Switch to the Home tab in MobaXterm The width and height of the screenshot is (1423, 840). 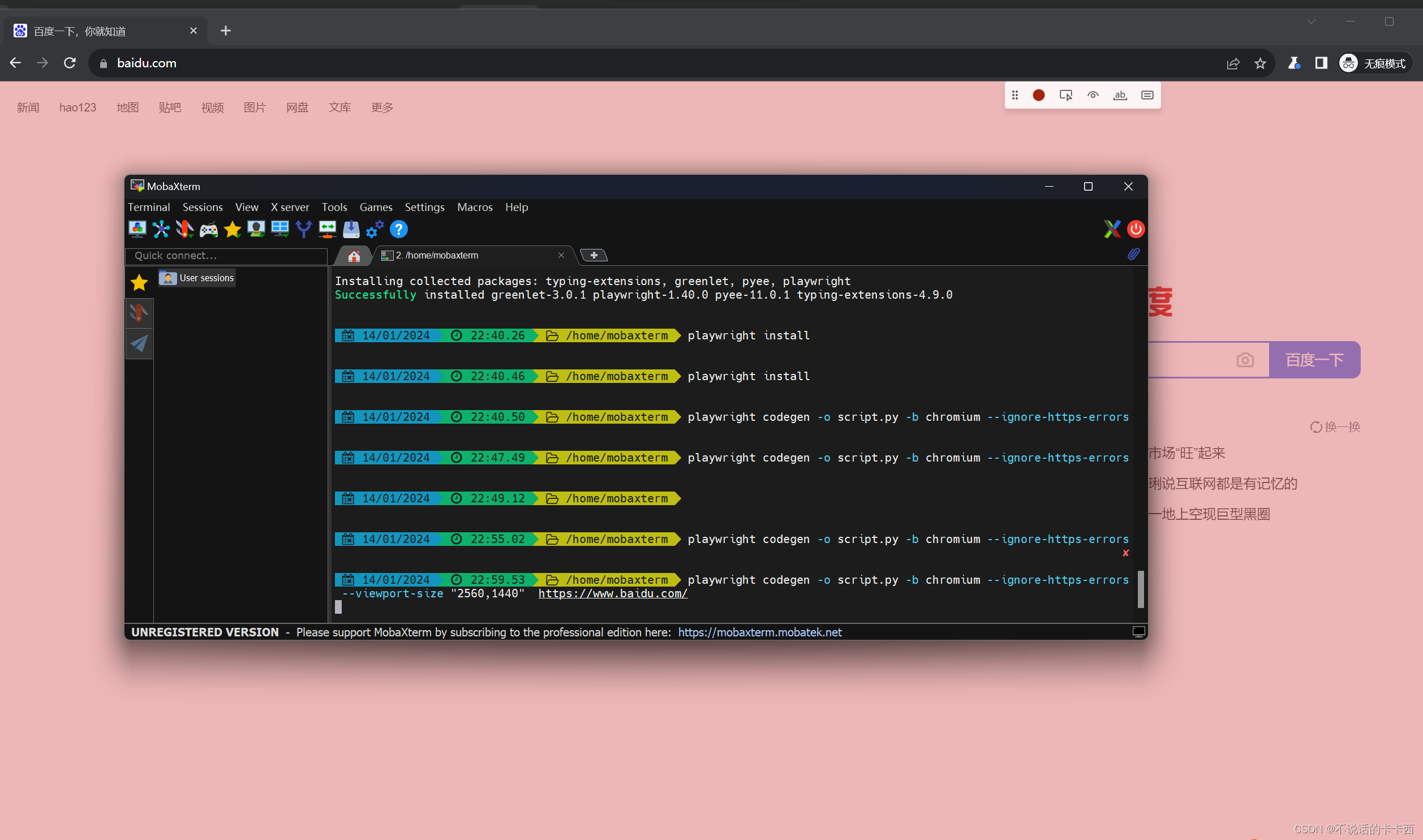tap(354, 256)
